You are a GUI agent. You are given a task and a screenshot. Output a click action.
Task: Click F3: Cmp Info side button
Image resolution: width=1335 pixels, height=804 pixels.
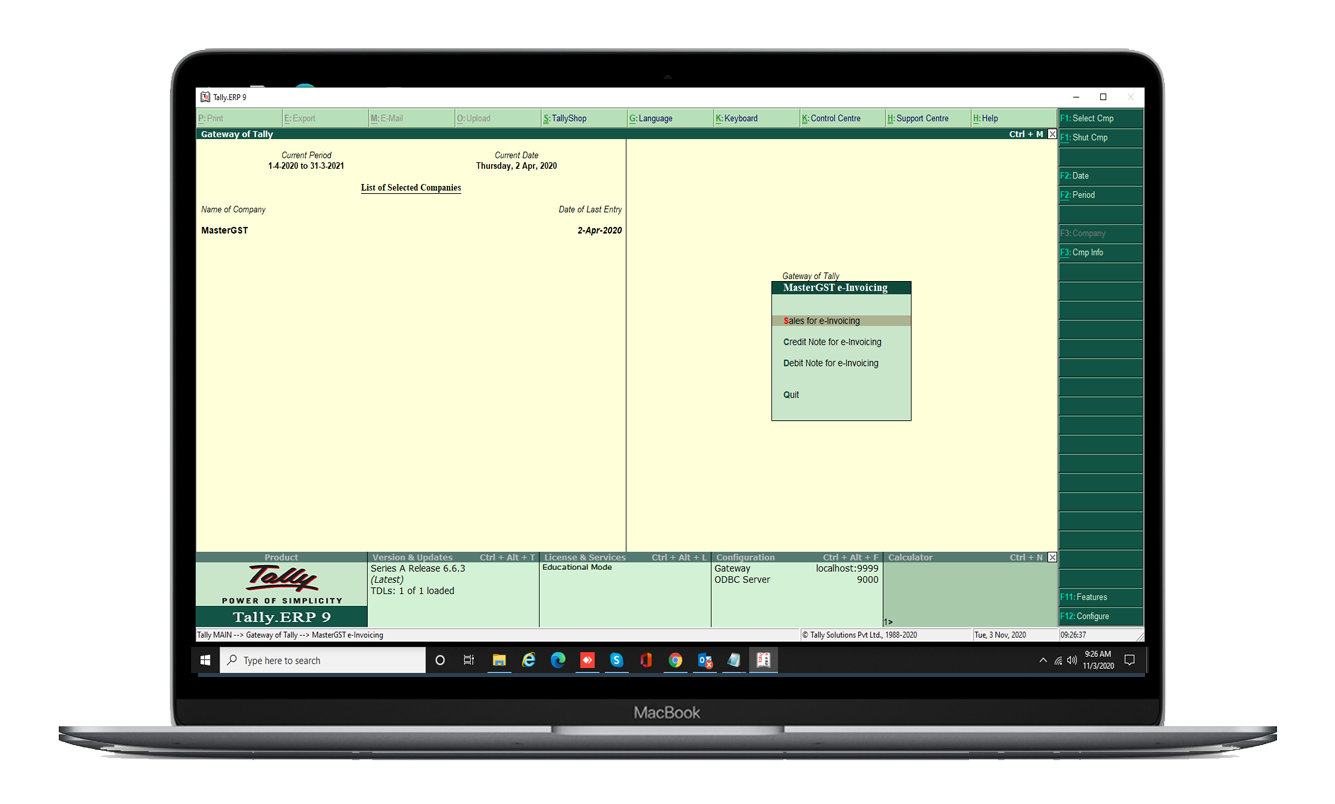point(1101,253)
